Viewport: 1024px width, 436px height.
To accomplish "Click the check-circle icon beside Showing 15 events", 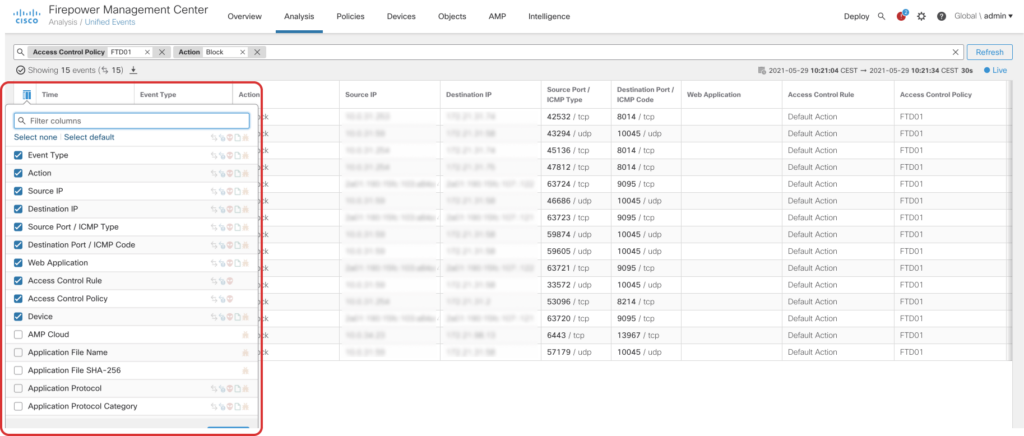I will click(x=20, y=70).
